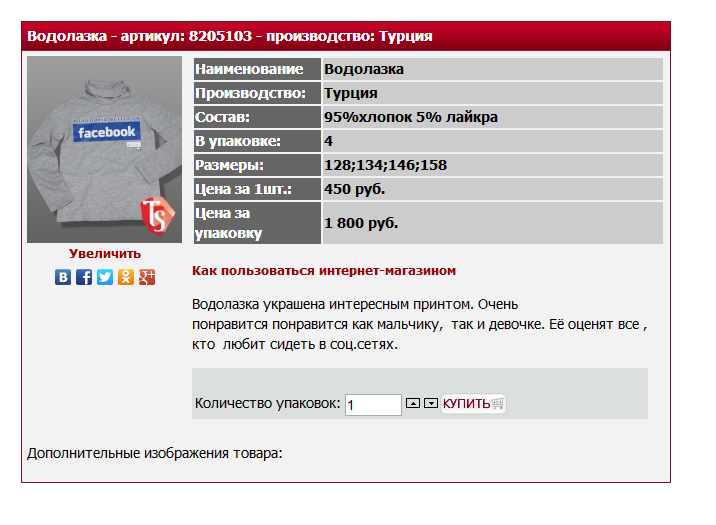Share on Google Plus icon
The image size is (716, 525).
147,277
